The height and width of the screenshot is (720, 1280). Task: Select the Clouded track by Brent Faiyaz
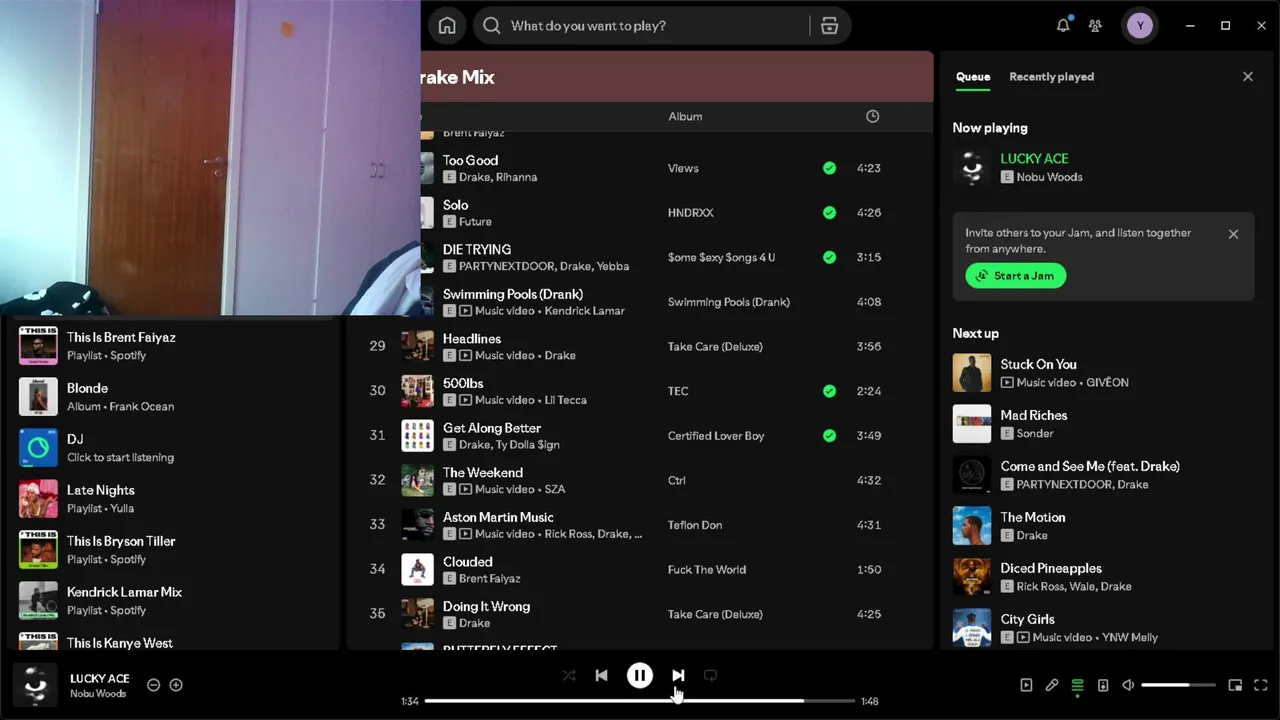click(640, 570)
